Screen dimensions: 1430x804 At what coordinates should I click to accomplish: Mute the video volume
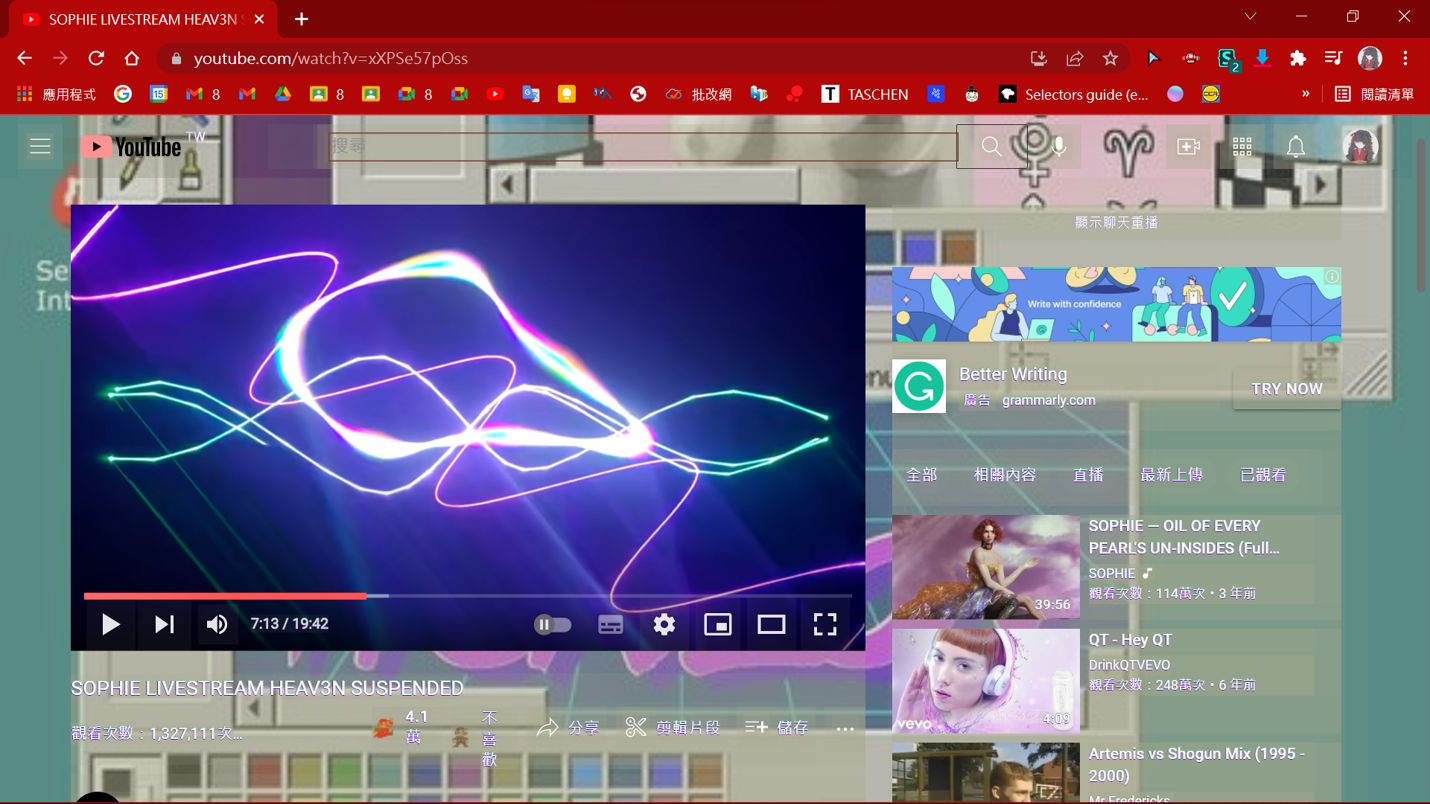pos(217,625)
